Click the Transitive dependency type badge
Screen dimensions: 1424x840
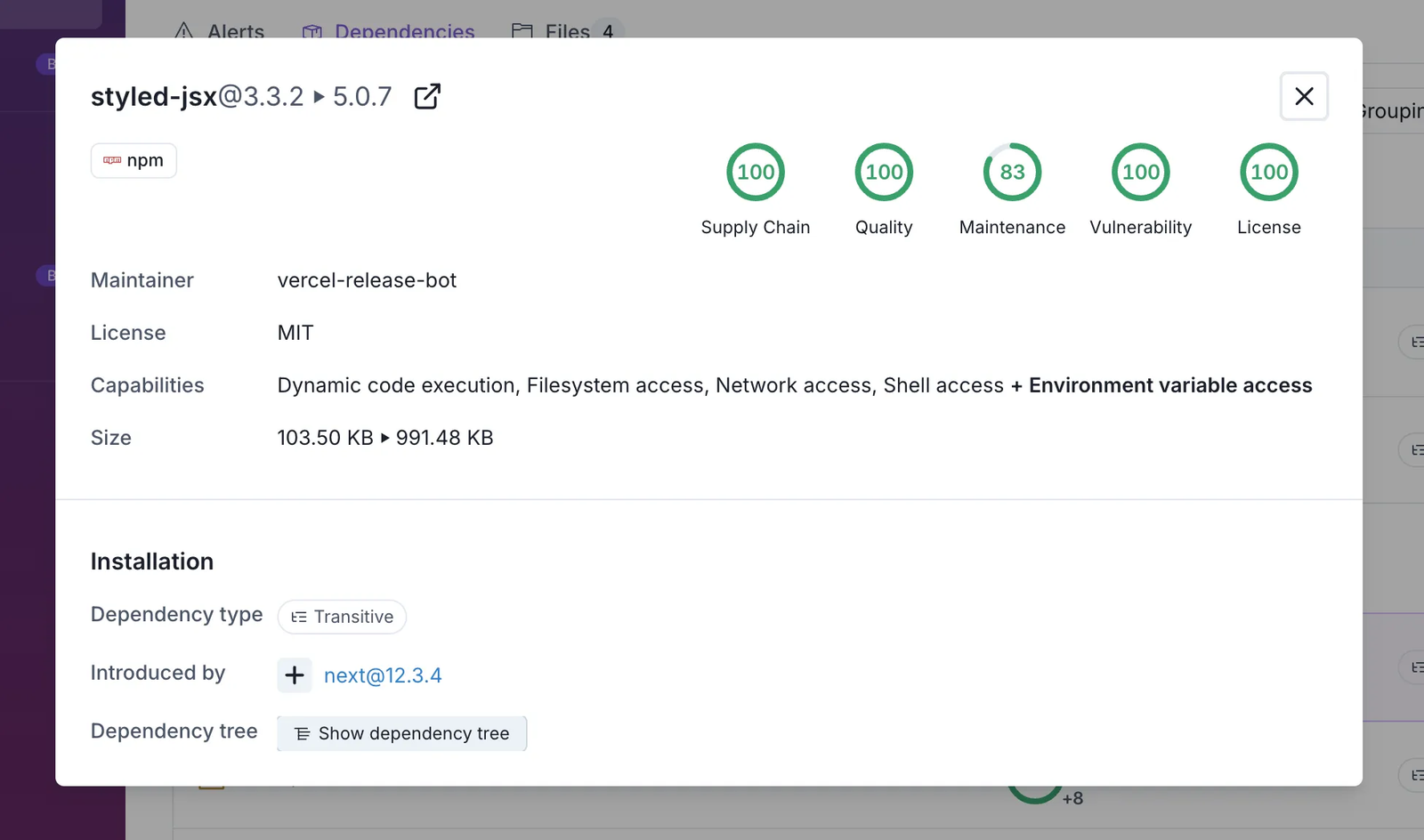(x=342, y=617)
